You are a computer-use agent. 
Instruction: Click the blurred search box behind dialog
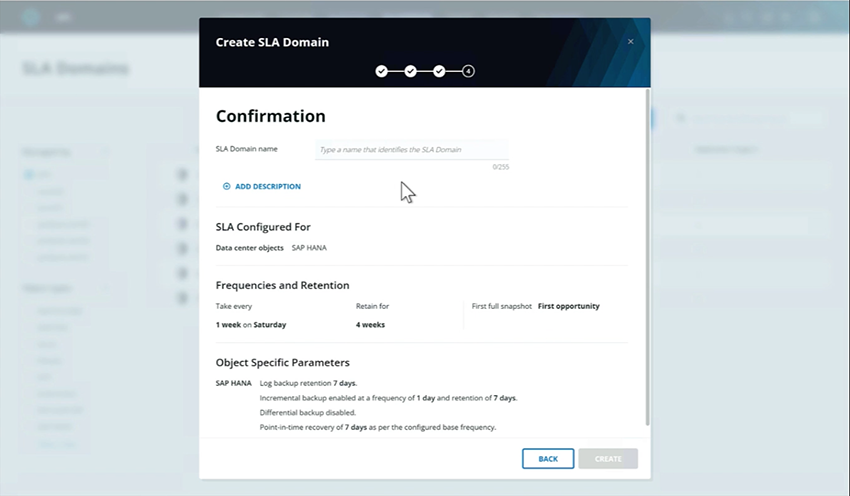click(748, 118)
